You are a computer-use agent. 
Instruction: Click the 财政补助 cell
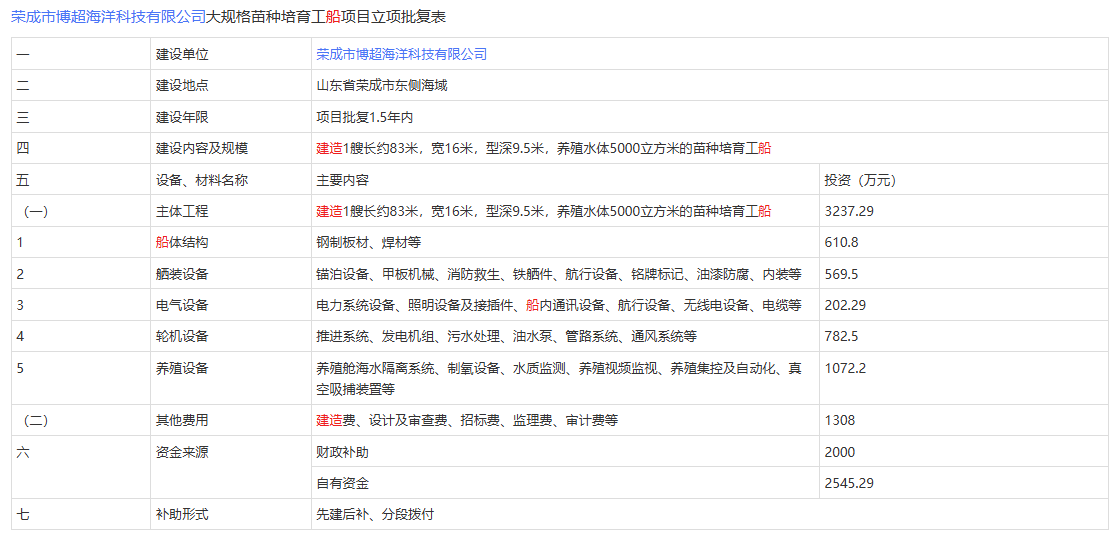click(x=565, y=452)
